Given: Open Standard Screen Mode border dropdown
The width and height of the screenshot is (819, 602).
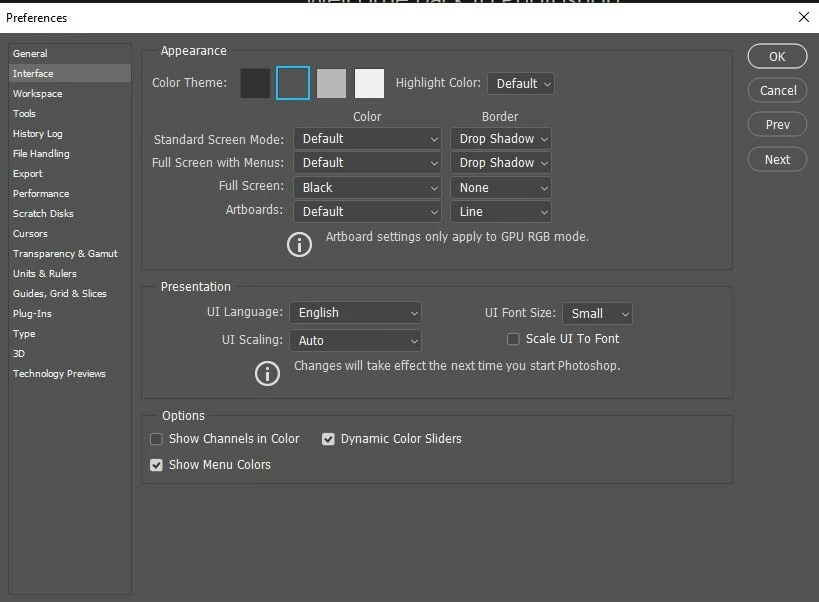Looking at the screenshot, I should [x=501, y=139].
